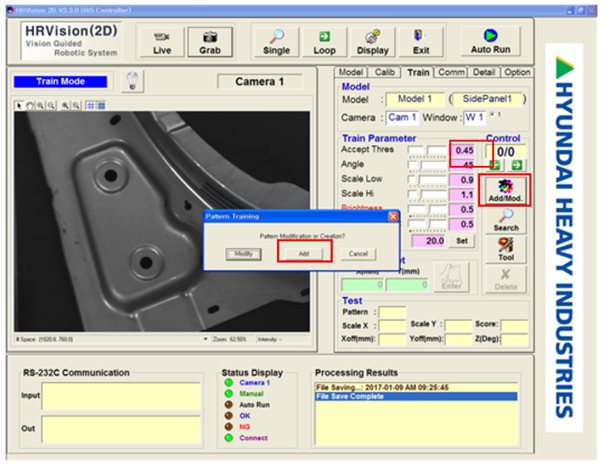This screenshot has height=464, width=605.
Task: Select the File Saving 2017-01-09 result row
Action: pyautogui.click(x=416, y=387)
